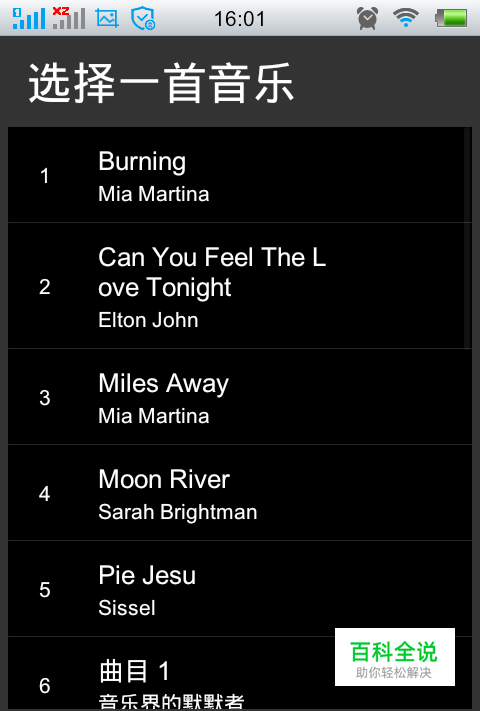This screenshot has width=480, height=711.
Task: Open the picture notification icon
Action: [107, 19]
